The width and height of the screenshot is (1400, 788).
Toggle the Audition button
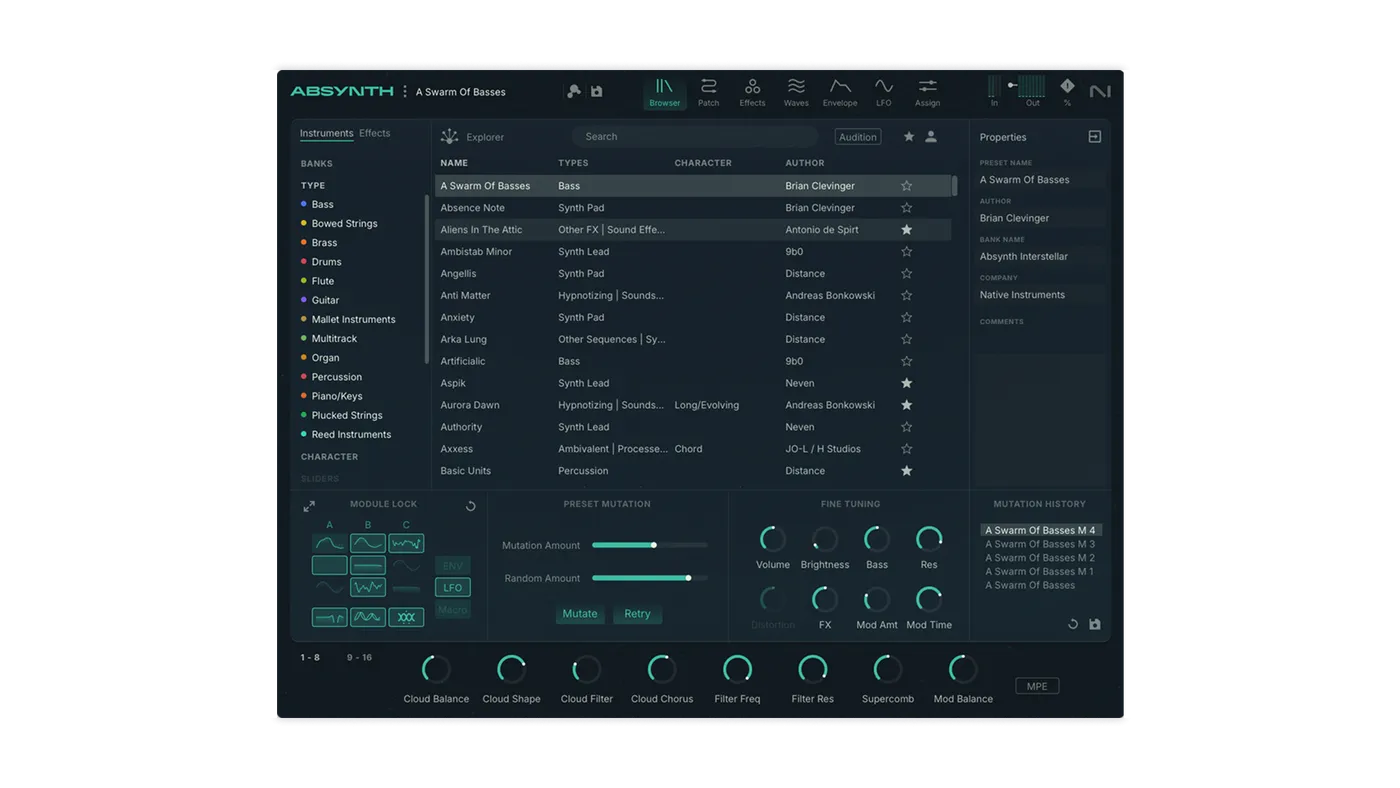tap(858, 137)
